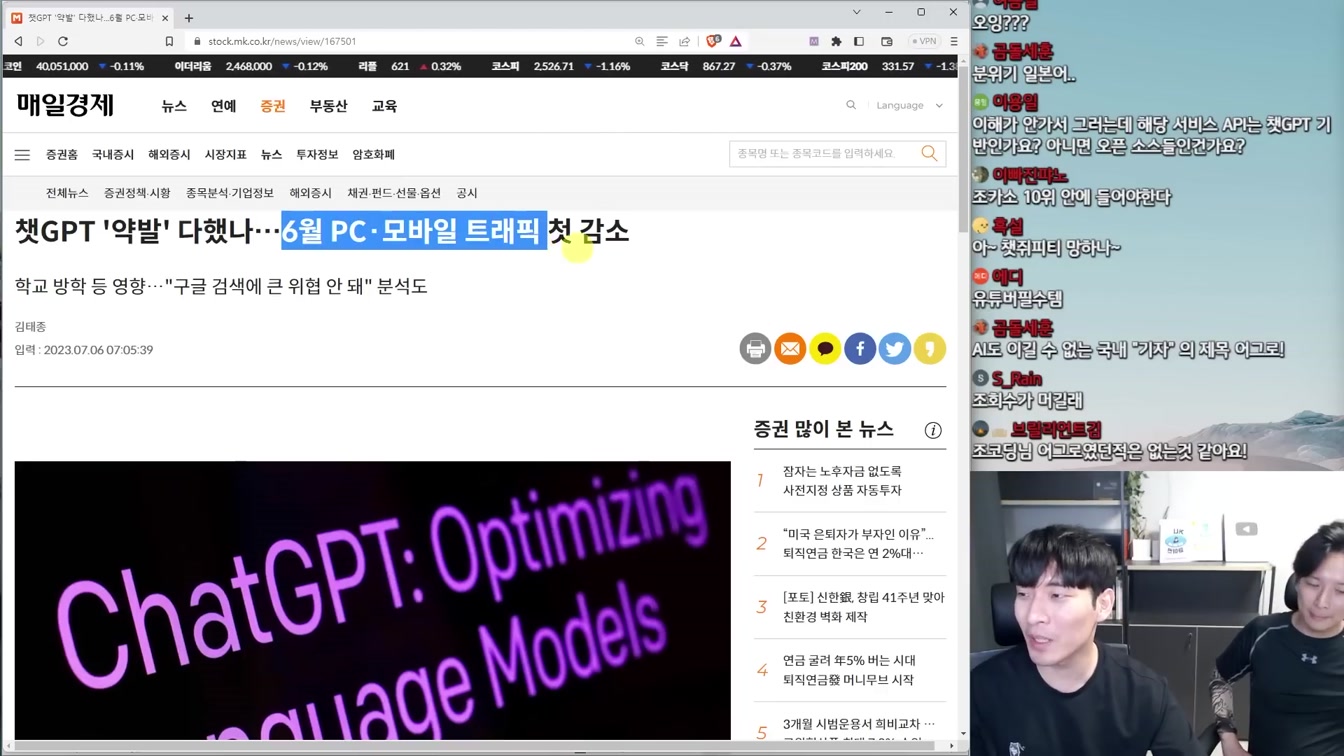
Task: Open Brave Shields lion icon
Action: 713,41
